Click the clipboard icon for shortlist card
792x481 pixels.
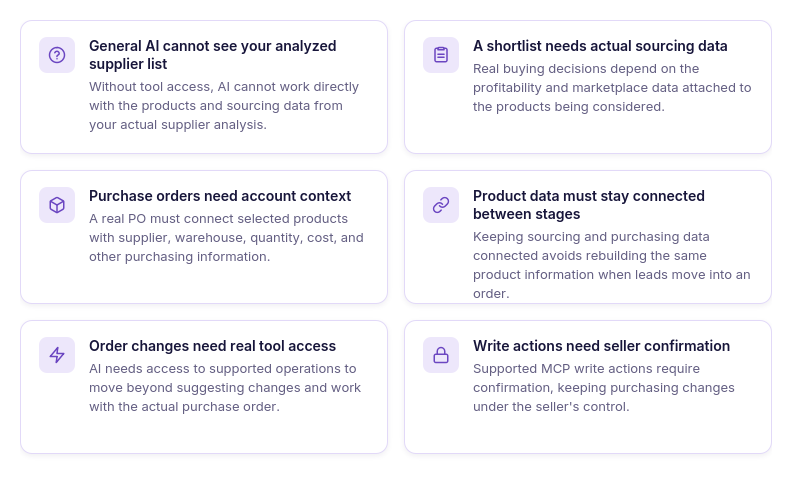pyautogui.click(x=441, y=55)
